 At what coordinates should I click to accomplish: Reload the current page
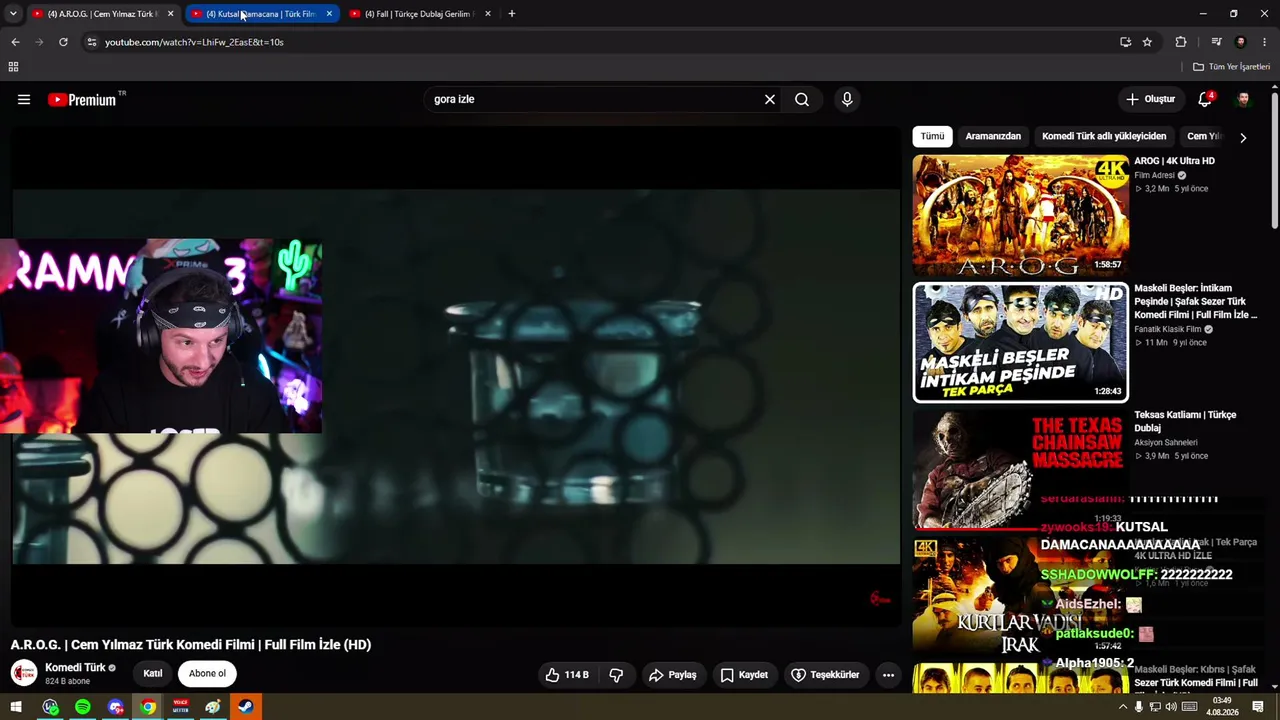coord(63,42)
